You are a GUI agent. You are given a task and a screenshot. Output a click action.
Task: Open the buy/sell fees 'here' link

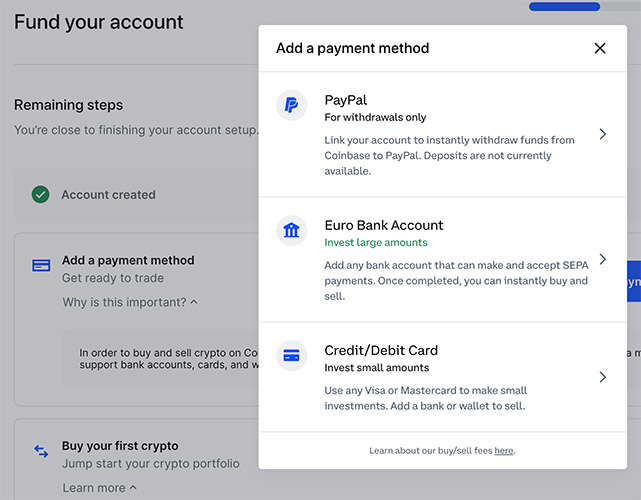(503, 451)
